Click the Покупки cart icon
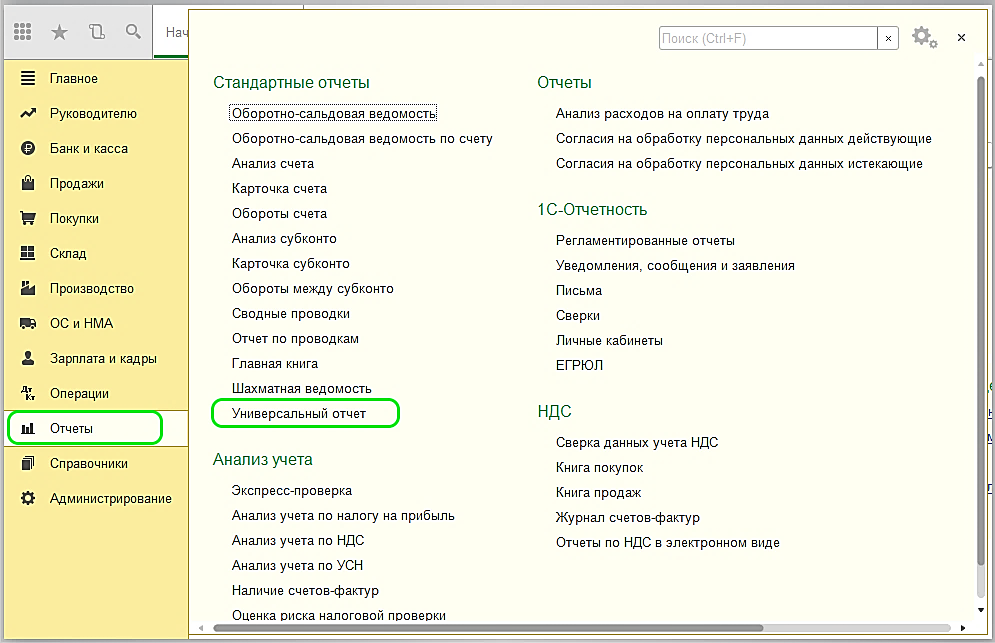Image resolution: width=995 pixels, height=643 pixels. click(28, 218)
